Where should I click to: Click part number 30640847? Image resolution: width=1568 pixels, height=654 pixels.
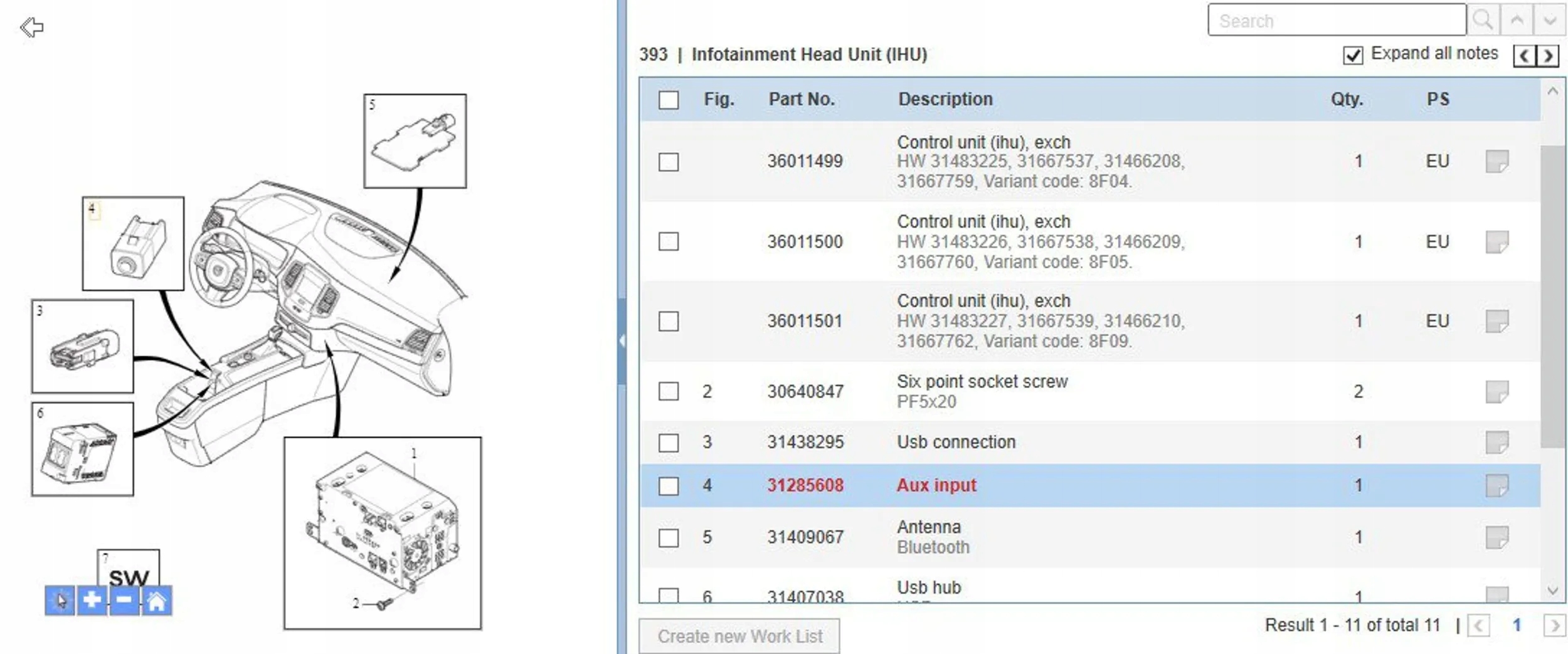(805, 391)
